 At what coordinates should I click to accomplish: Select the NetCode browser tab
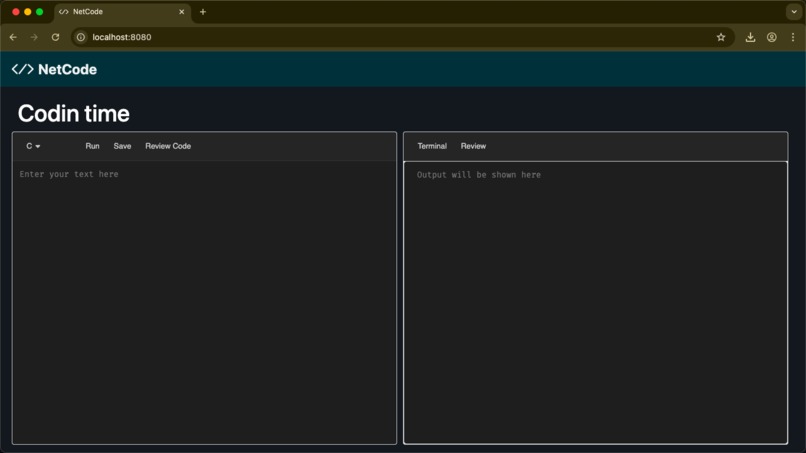122,12
